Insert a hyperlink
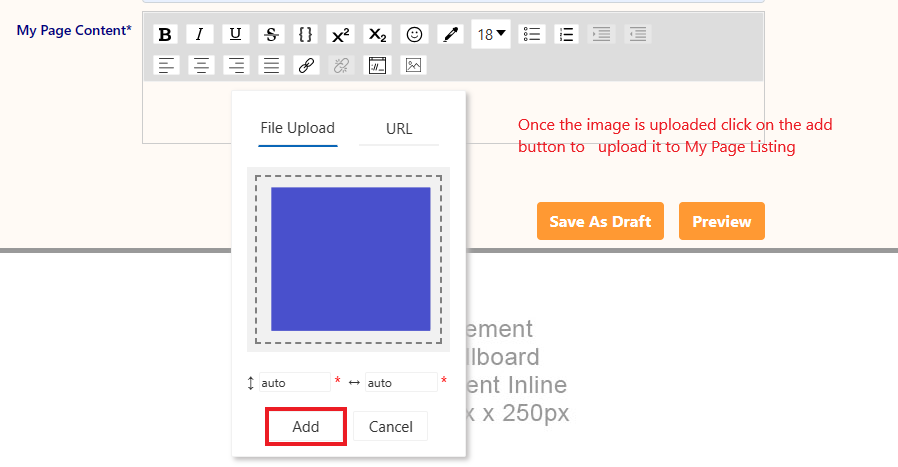Viewport: 898px width, 467px height. (x=306, y=65)
